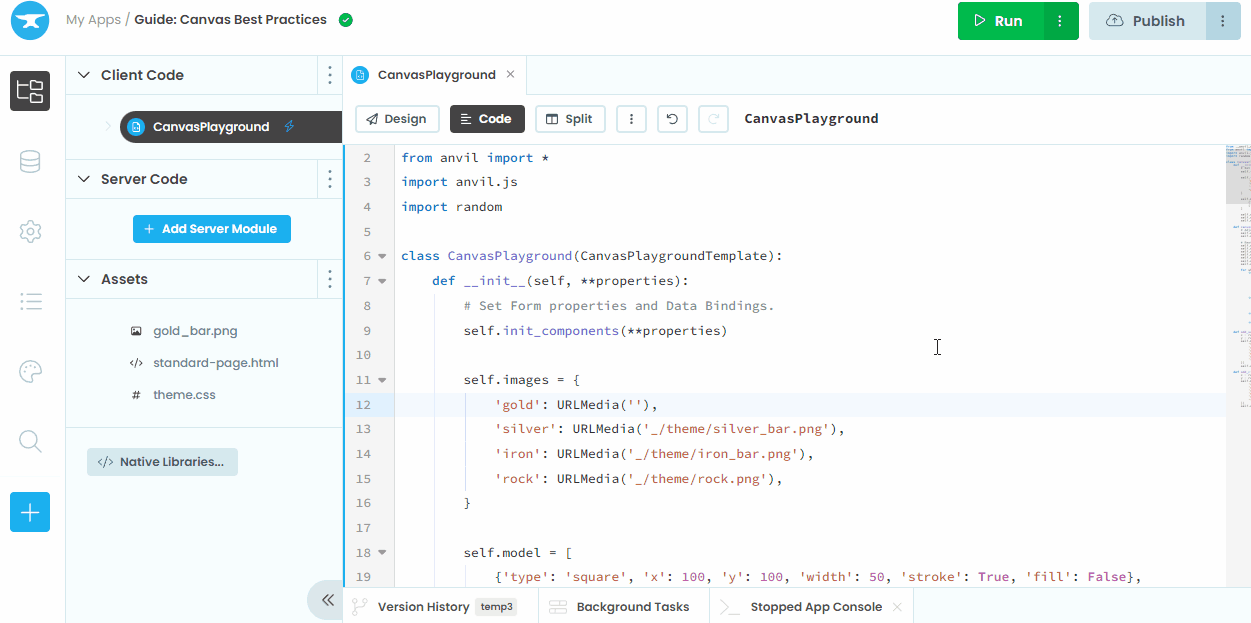Open the Background Tasks tab
Viewport: 1251px width, 623px height.
[x=632, y=607]
